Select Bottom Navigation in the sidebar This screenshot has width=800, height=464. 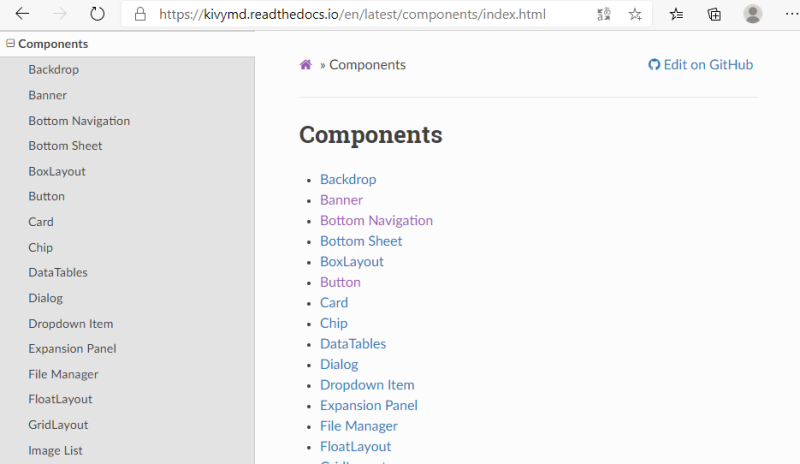click(x=79, y=120)
